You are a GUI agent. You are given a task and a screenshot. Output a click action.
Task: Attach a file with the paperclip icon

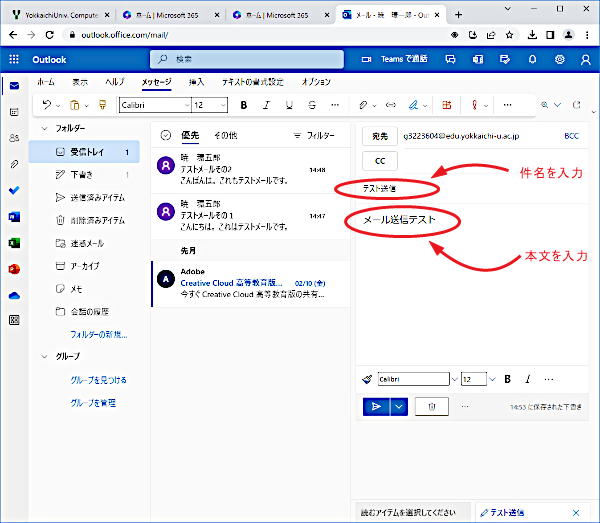pyautogui.click(x=363, y=105)
